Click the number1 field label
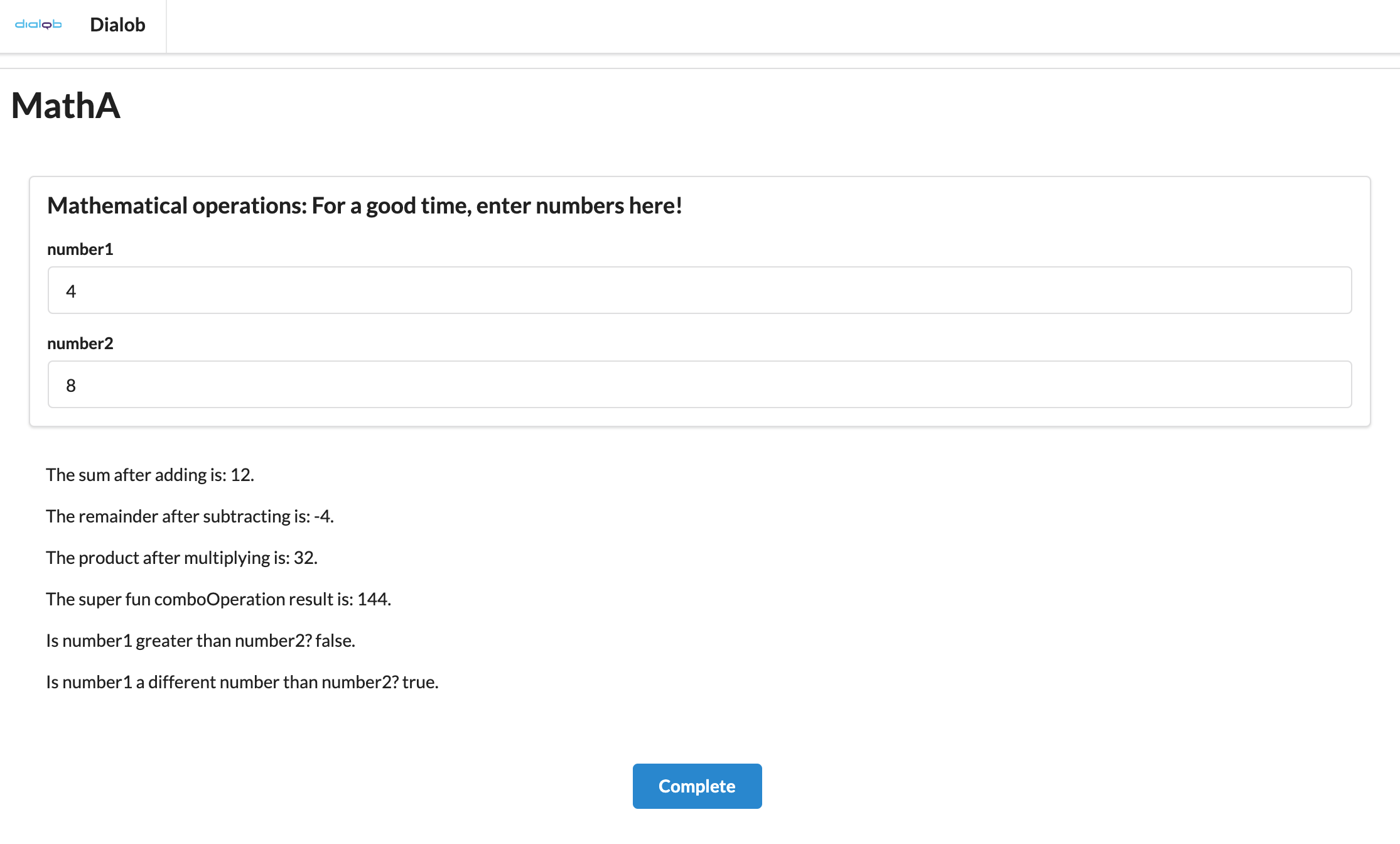Viewport: 1400px width, 844px height. click(80, 249)
